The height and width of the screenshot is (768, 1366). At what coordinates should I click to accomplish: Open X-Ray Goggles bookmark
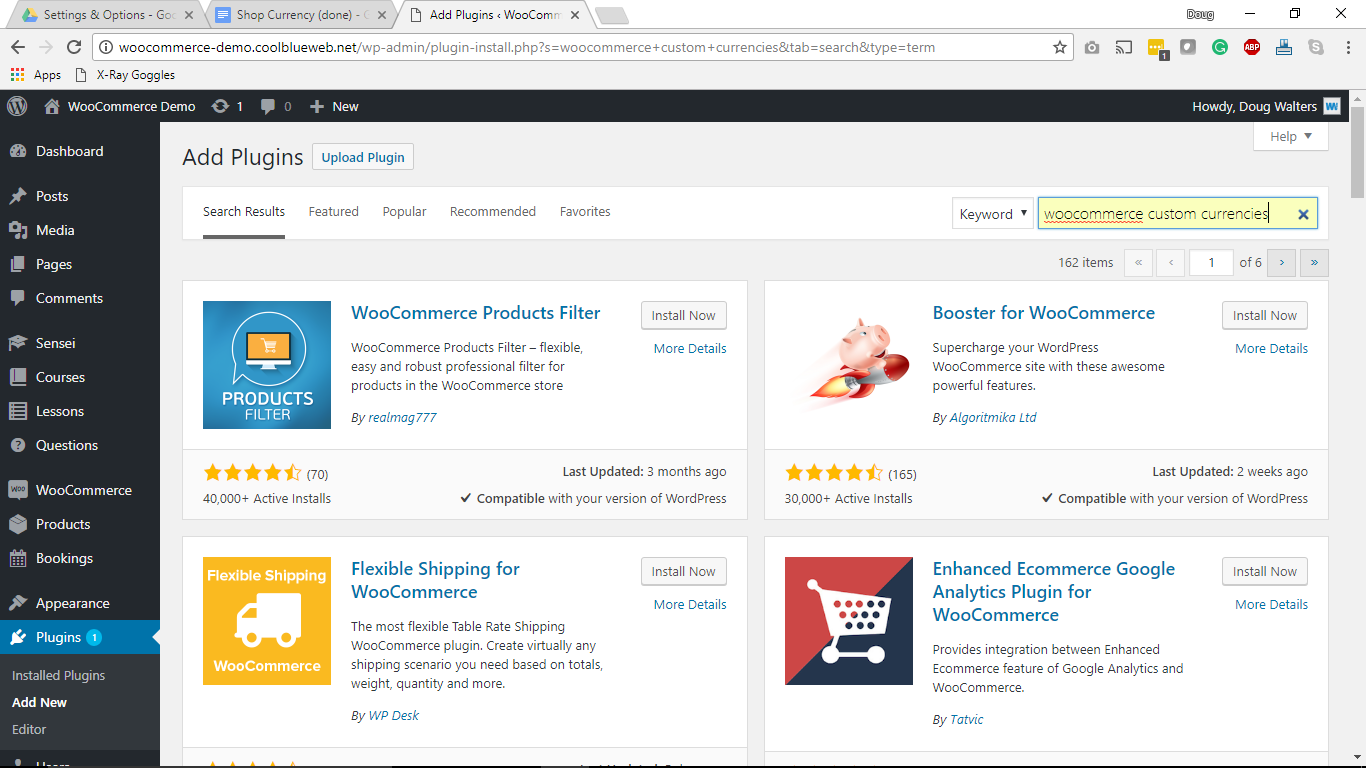click(x=128, y=75)
